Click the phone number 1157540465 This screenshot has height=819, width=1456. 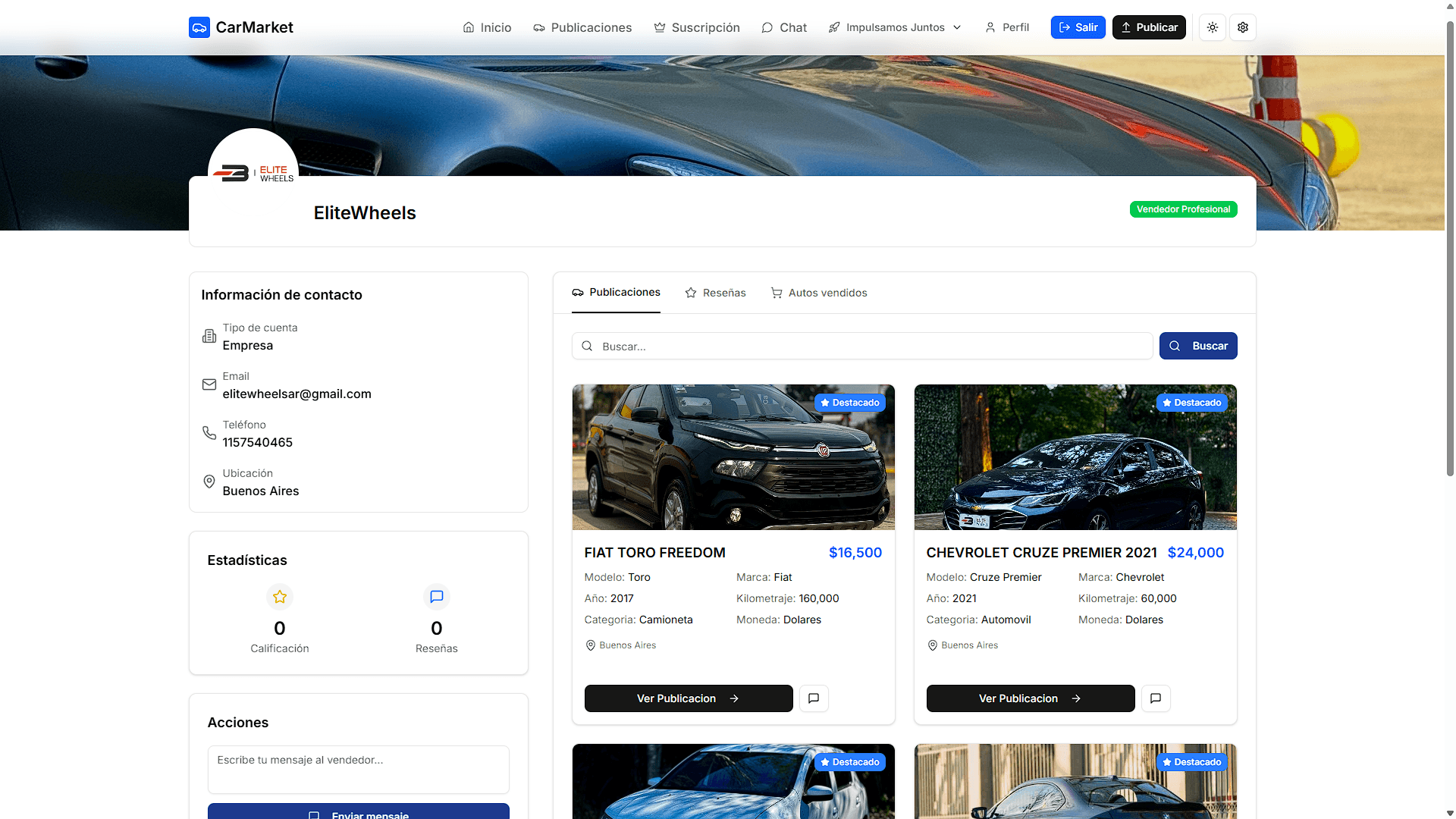(x=258, y=442)
